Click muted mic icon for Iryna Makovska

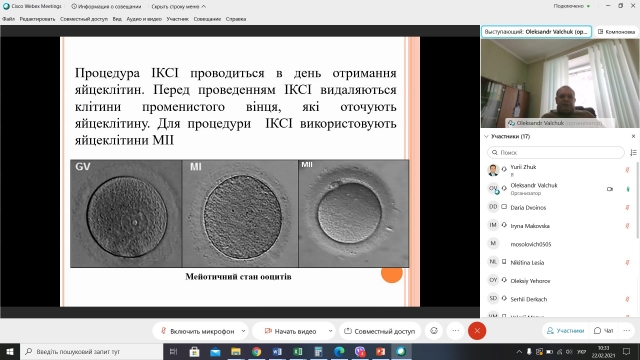[x=627, y=226]
